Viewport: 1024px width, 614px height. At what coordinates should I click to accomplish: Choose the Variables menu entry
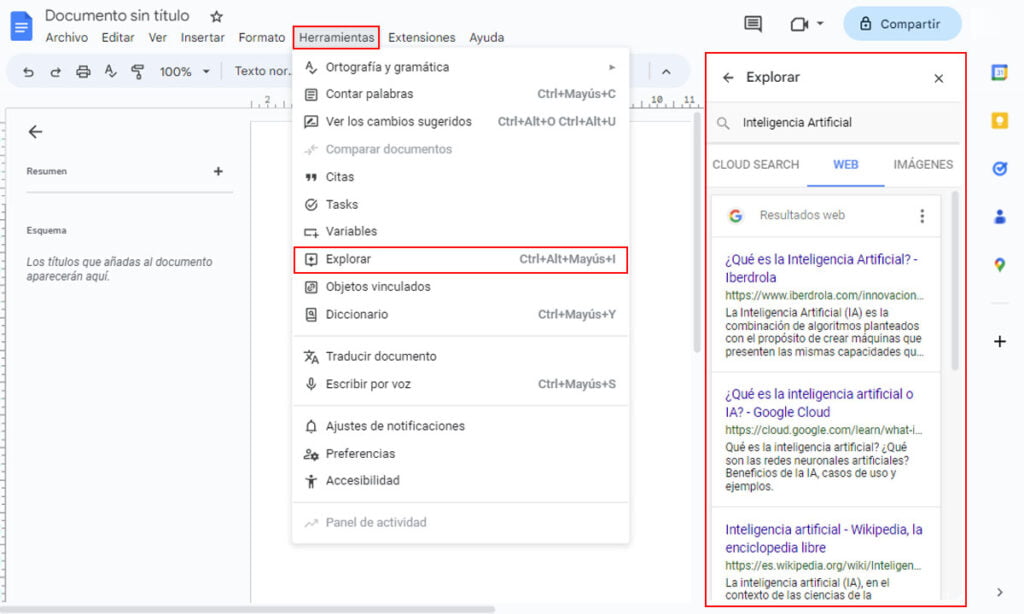(460, 231)
